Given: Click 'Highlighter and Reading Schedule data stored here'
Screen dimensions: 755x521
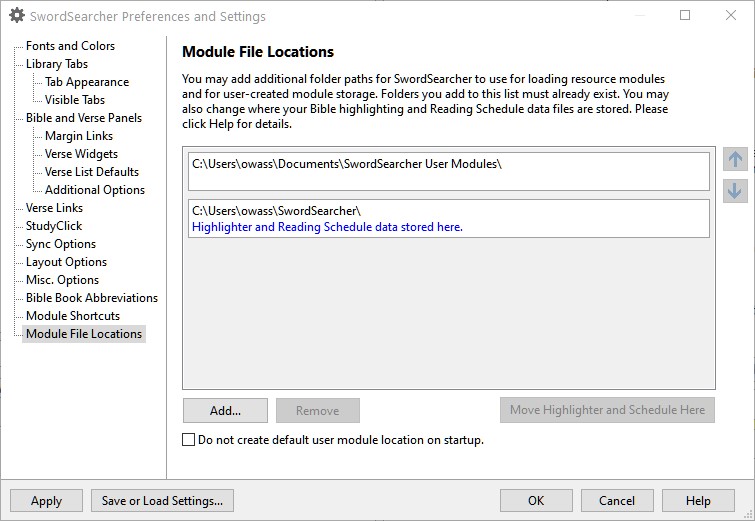Looking at the screenshot, I should [x=327, y=227].
